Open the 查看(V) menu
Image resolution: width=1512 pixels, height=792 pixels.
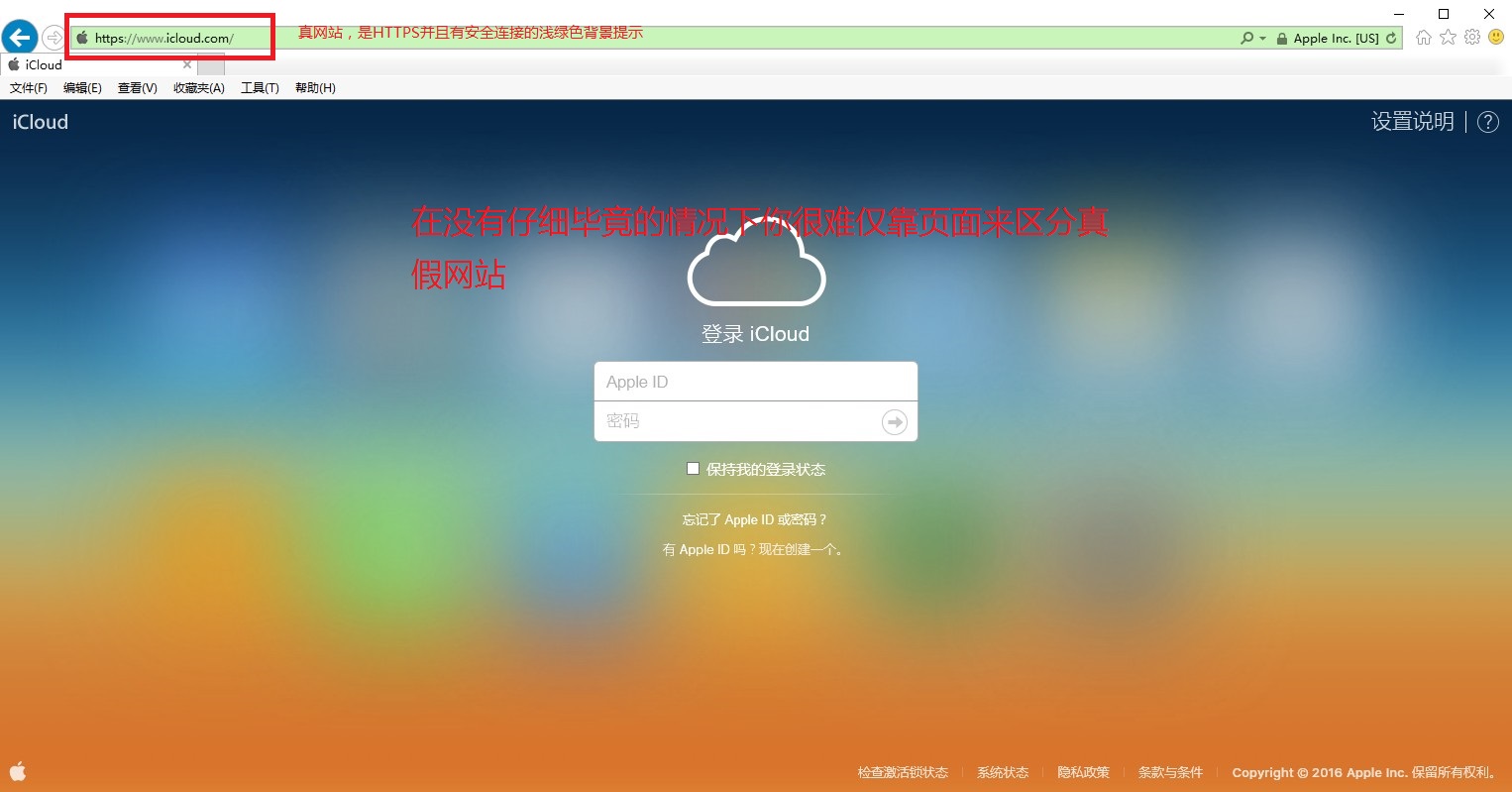tap(138, 88)
